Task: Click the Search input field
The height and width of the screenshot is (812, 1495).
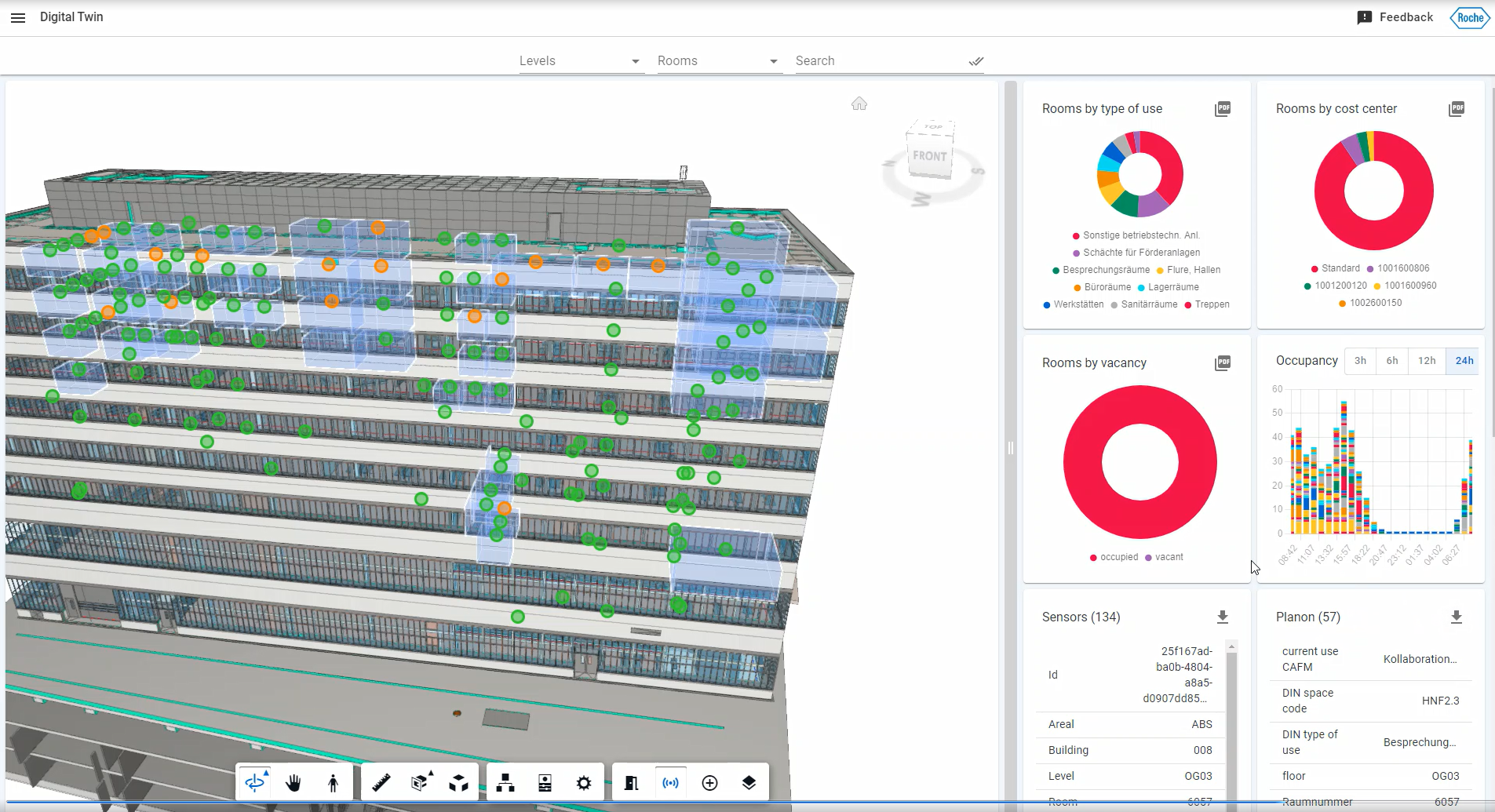Action: 879,61
